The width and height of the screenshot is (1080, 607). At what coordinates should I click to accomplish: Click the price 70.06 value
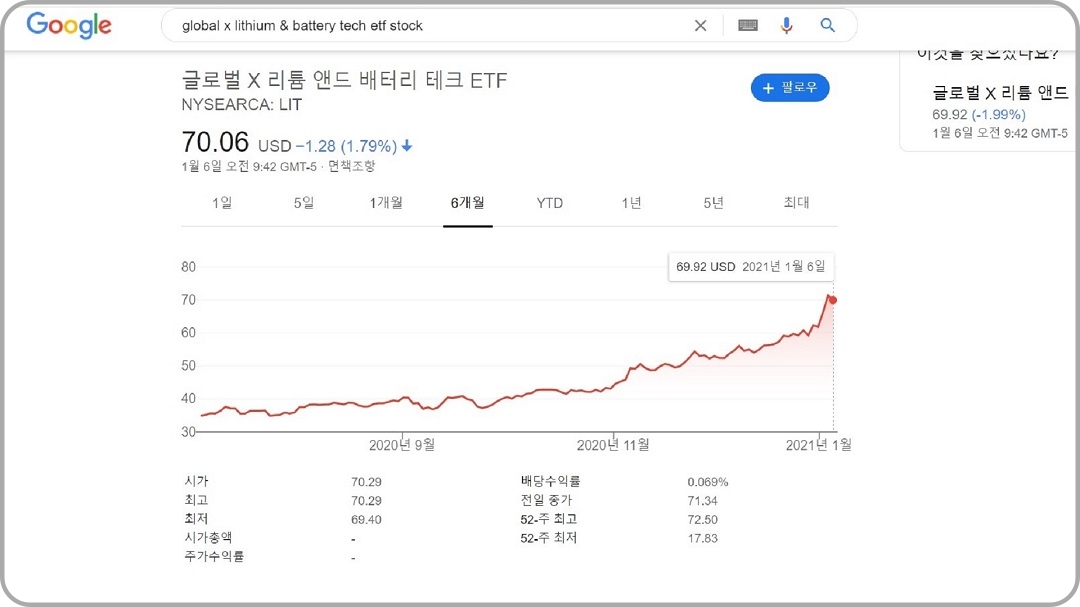click(215, 143)
